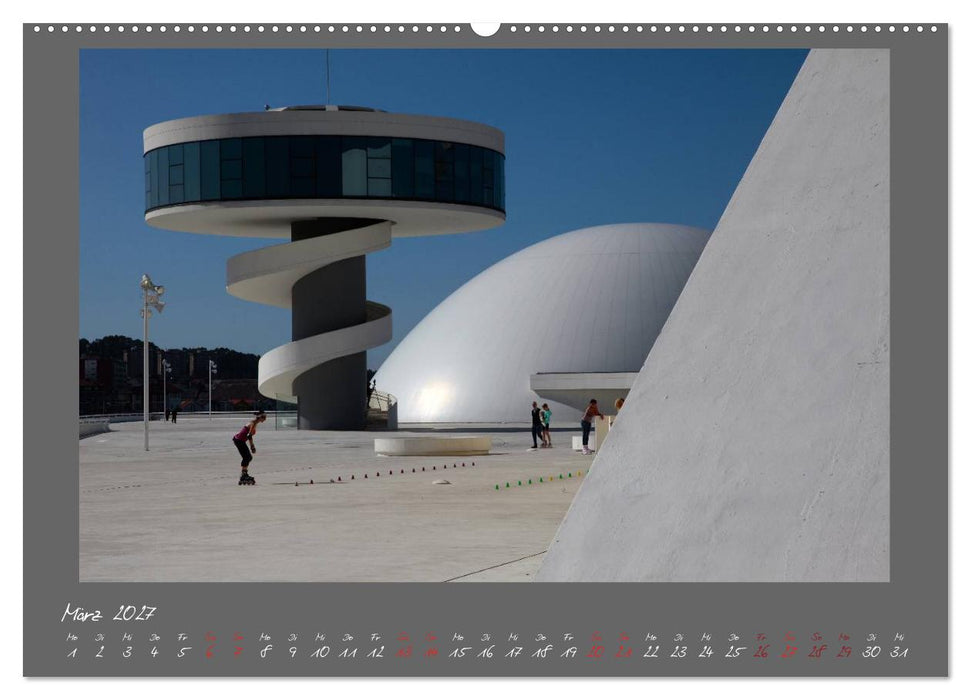Viewport: 971px width, 700px height.
Task: Select day 2 in the calendar row
Action: click(x=100, y=652)
